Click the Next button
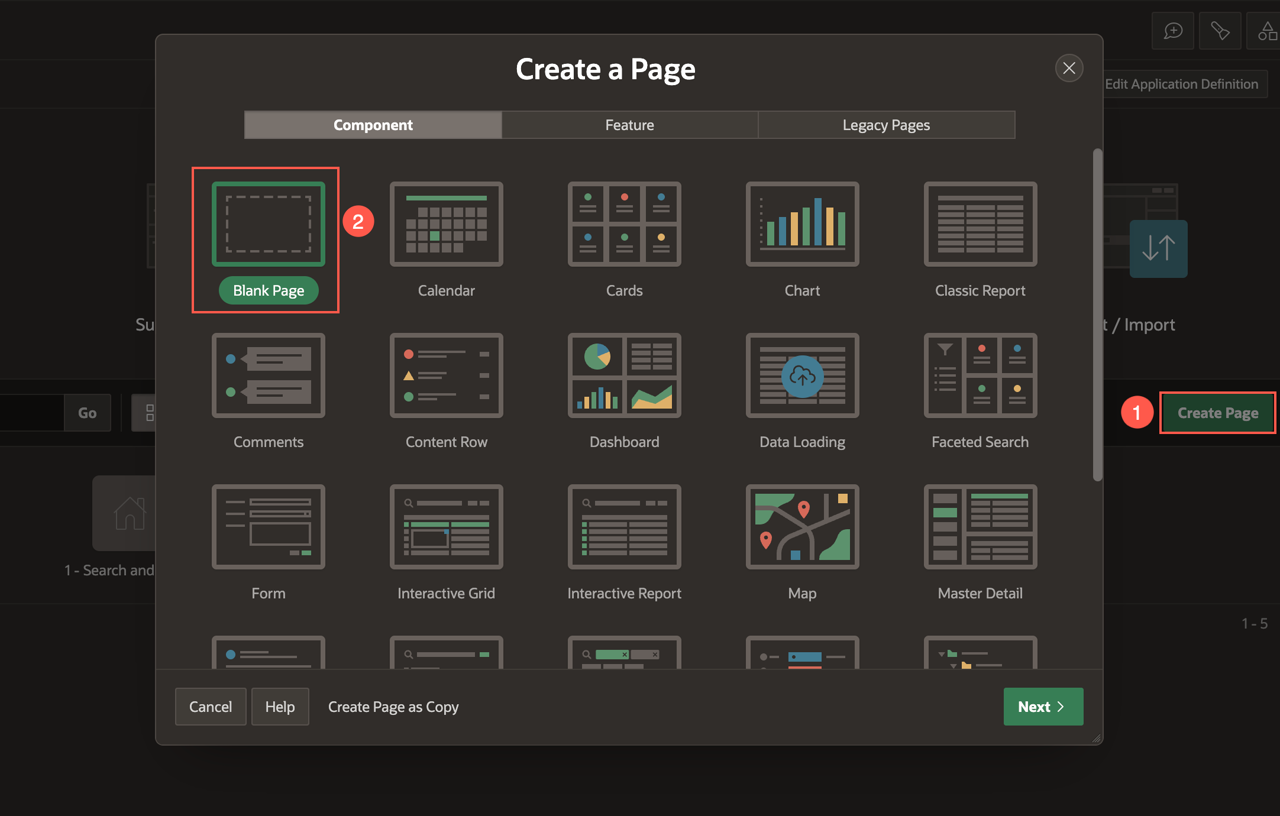This screenshot has width=1280, height=816. click(x=1043, y=707)
